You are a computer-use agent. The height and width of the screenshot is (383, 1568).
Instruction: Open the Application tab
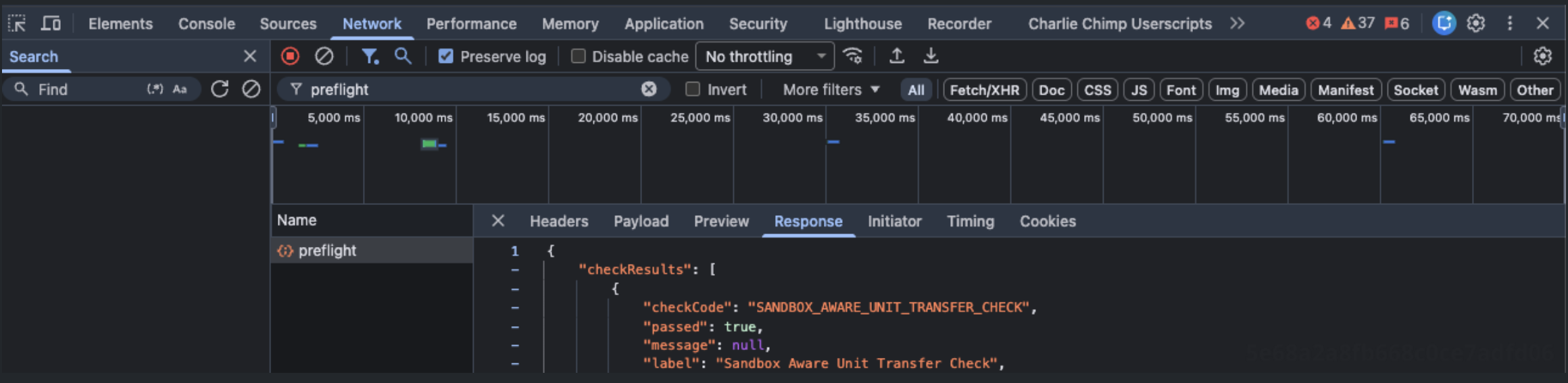coord(664,24)
